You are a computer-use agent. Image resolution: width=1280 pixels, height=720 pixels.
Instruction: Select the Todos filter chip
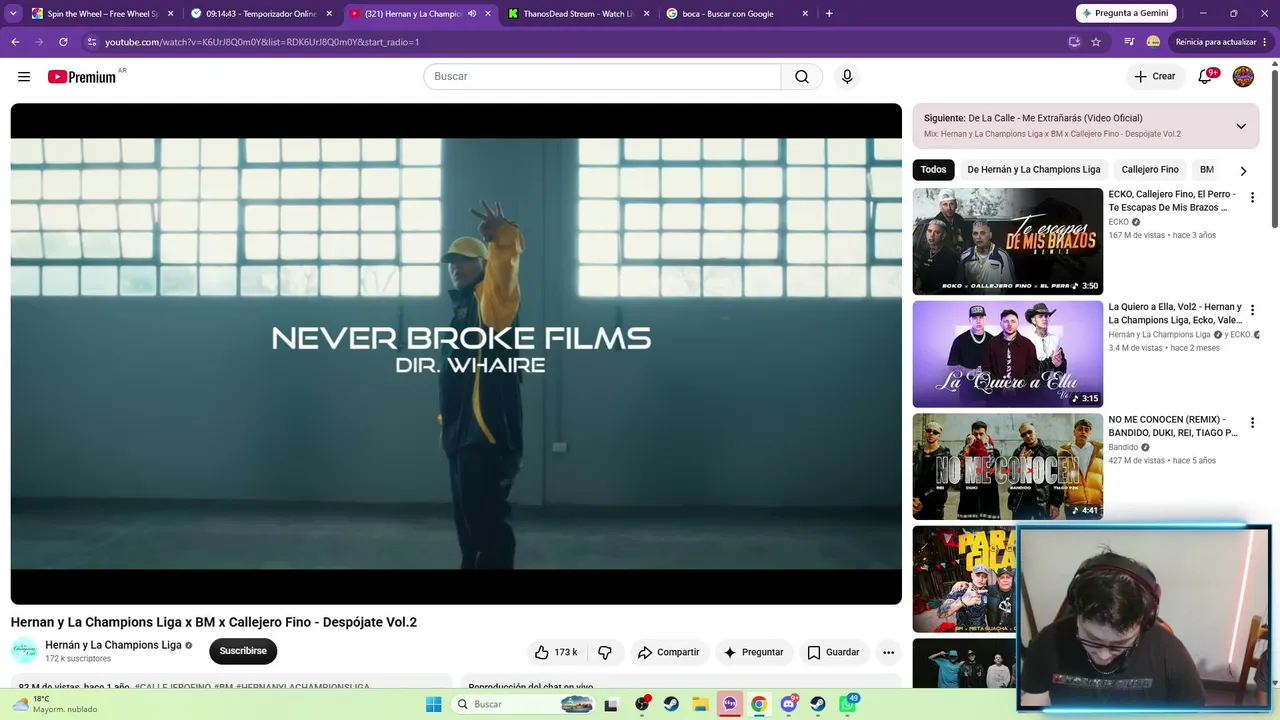point(933,170)
